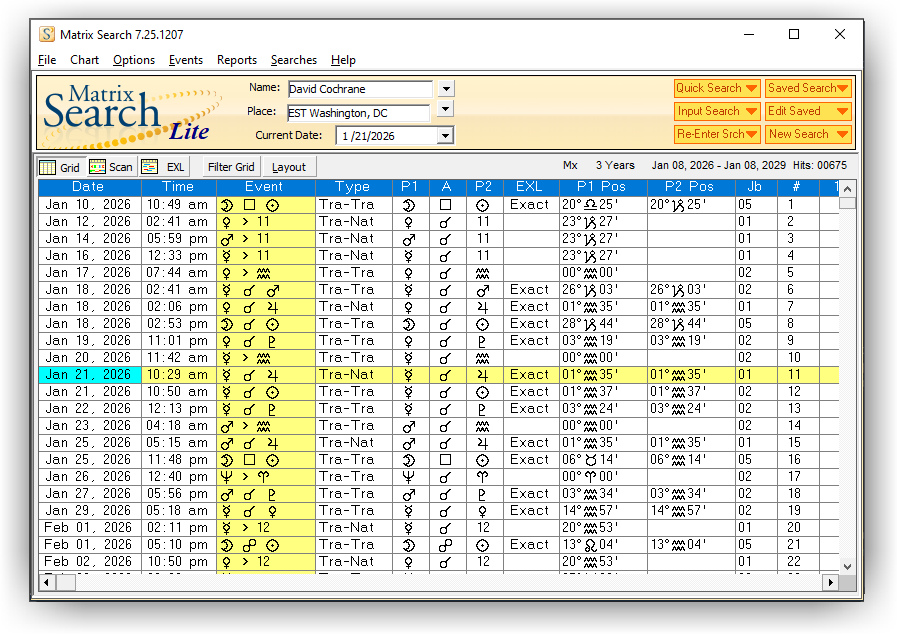Click the Filter Grid button

click(231, 167)
